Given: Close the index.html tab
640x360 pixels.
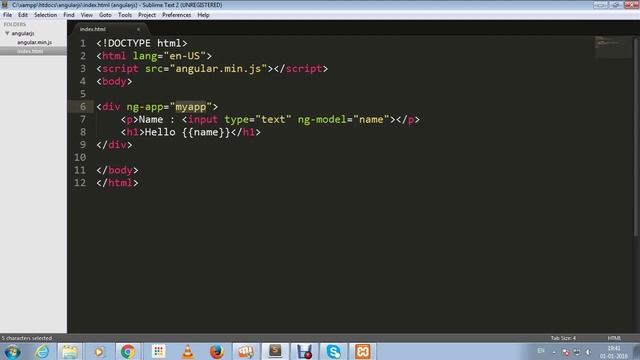Looking at the screenshot, I should [x=138, y=29].
